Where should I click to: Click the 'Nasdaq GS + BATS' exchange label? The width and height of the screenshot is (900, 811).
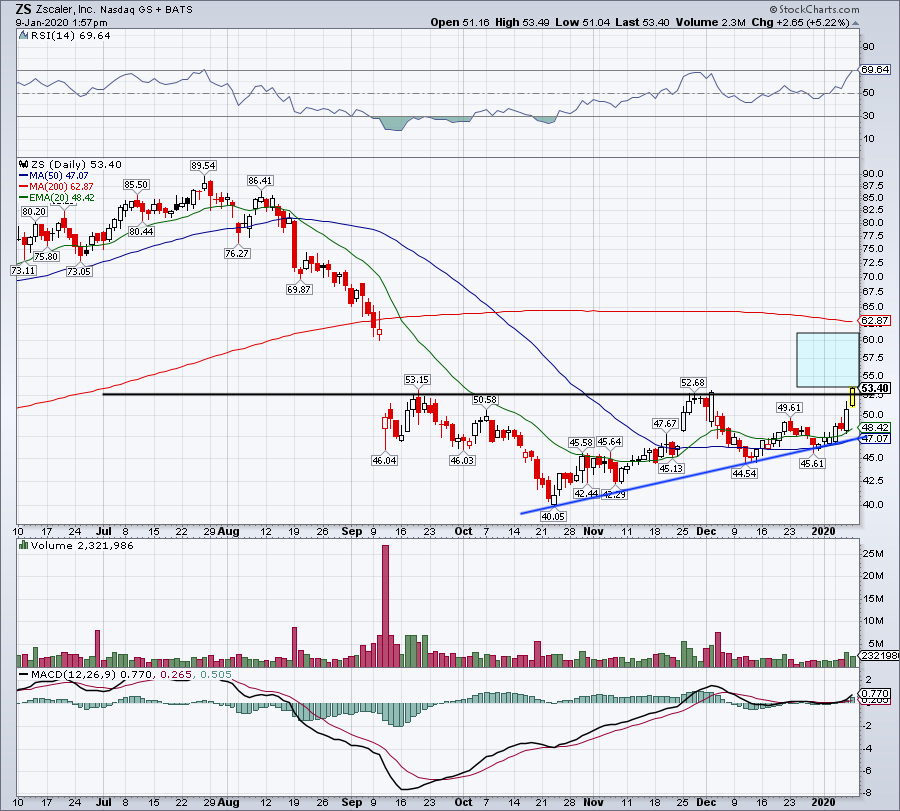(x=146, y=10)
